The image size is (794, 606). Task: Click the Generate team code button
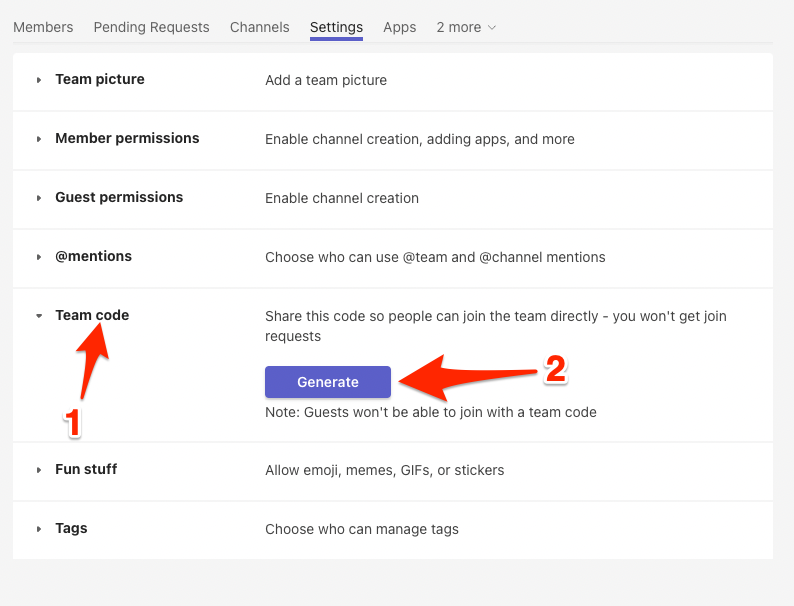328,382
